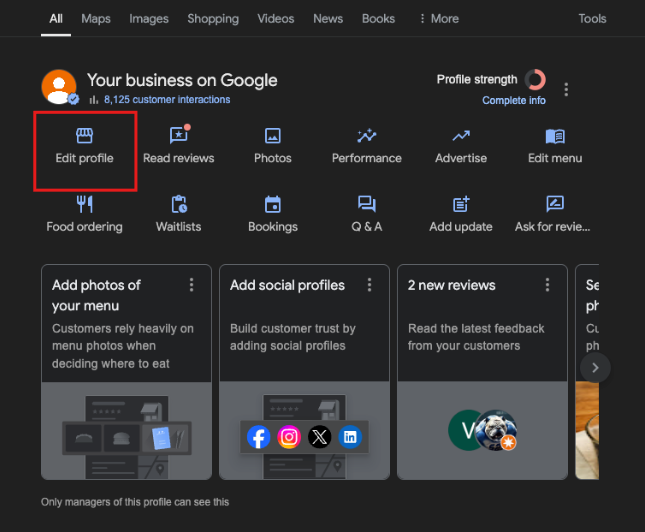Click the partially visible fourth card photo
Viewport: 645px width, 532px height.
point(587,430)
